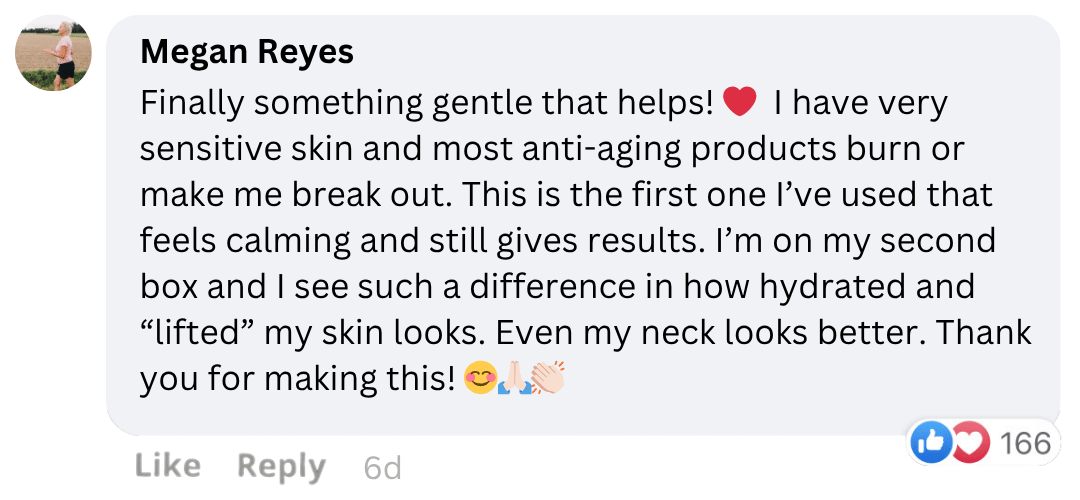This screenshot has width=1080, height=500.
Task: Click Megan Reyes' profile picture
Action: pos(54,53)
